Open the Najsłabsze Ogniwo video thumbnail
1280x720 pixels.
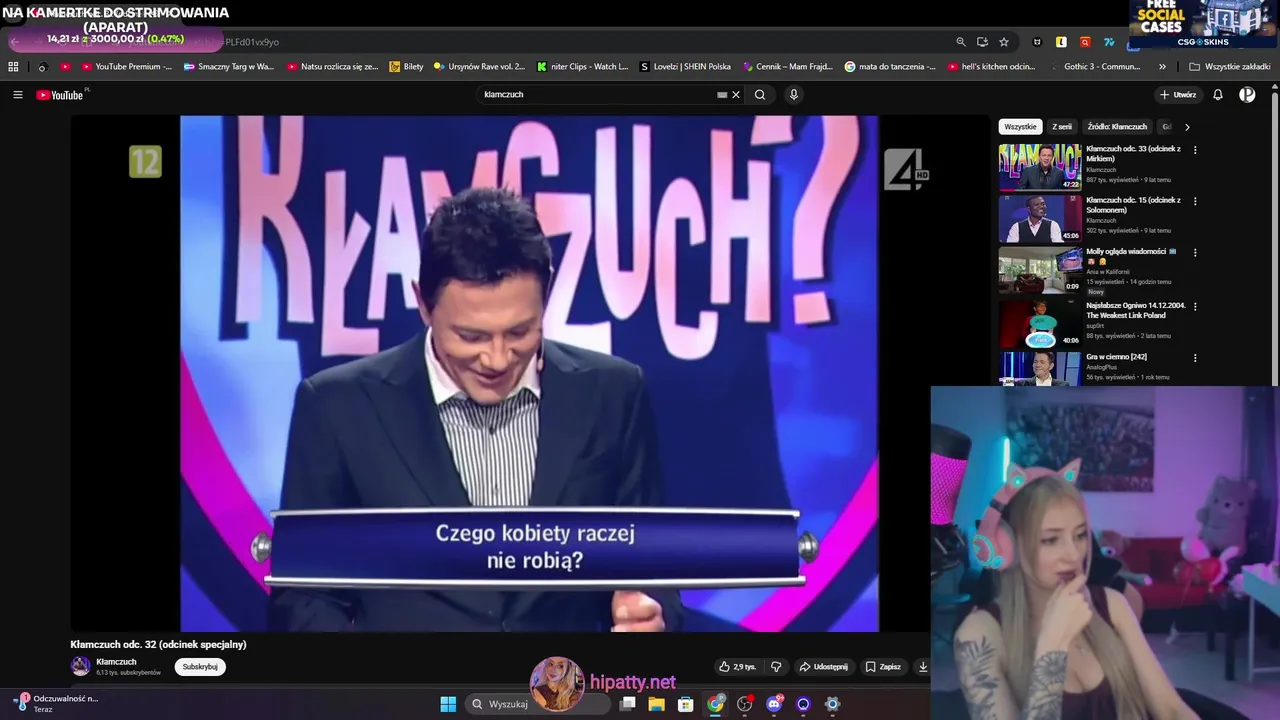pyautogui.click(x=1040, y=324)
